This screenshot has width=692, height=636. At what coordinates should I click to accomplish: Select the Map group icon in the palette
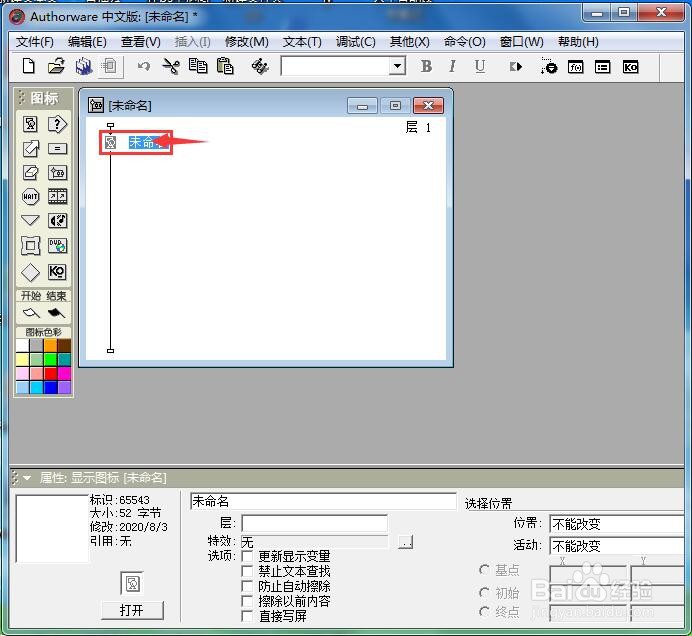click(57, 173)
